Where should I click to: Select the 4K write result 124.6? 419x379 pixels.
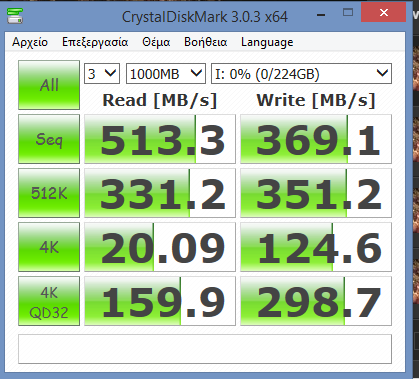pos(316,247)
